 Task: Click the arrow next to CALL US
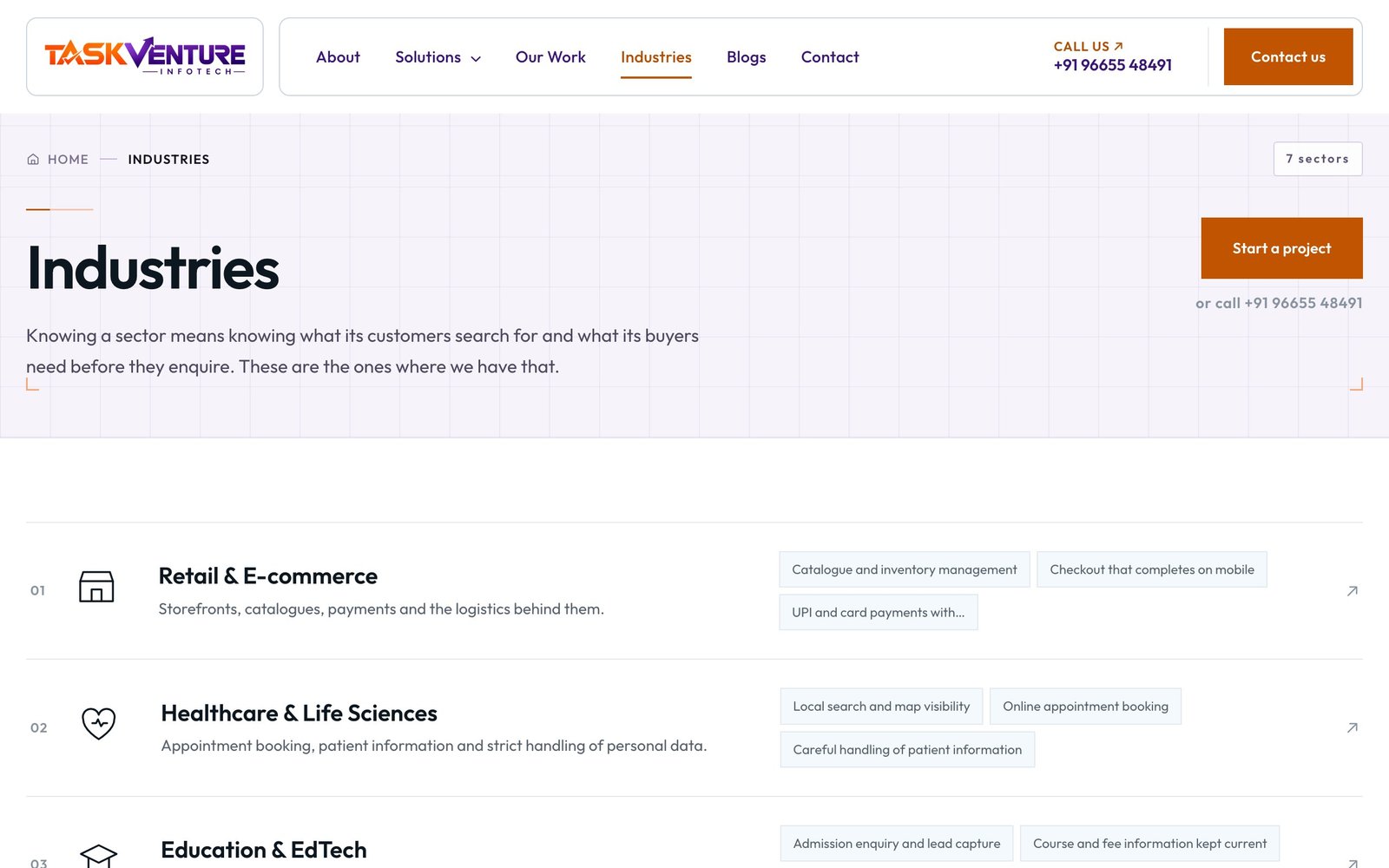(1118, 46)
